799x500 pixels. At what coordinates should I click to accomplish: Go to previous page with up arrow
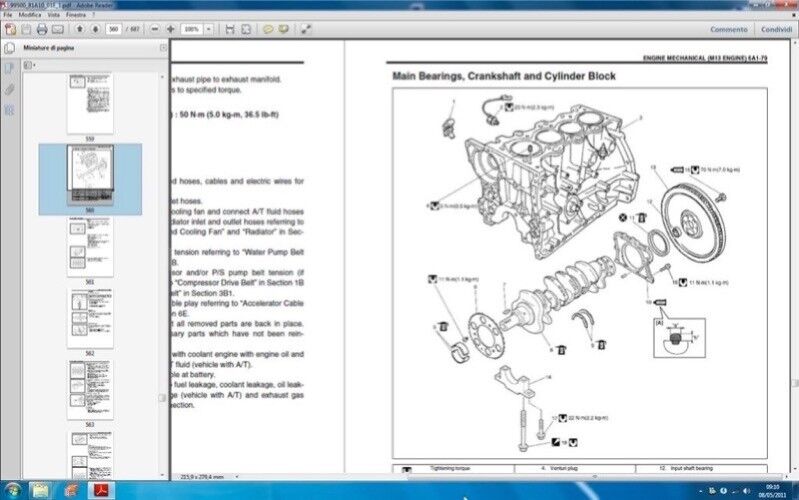pyautogui.click(x=79, y=30)
